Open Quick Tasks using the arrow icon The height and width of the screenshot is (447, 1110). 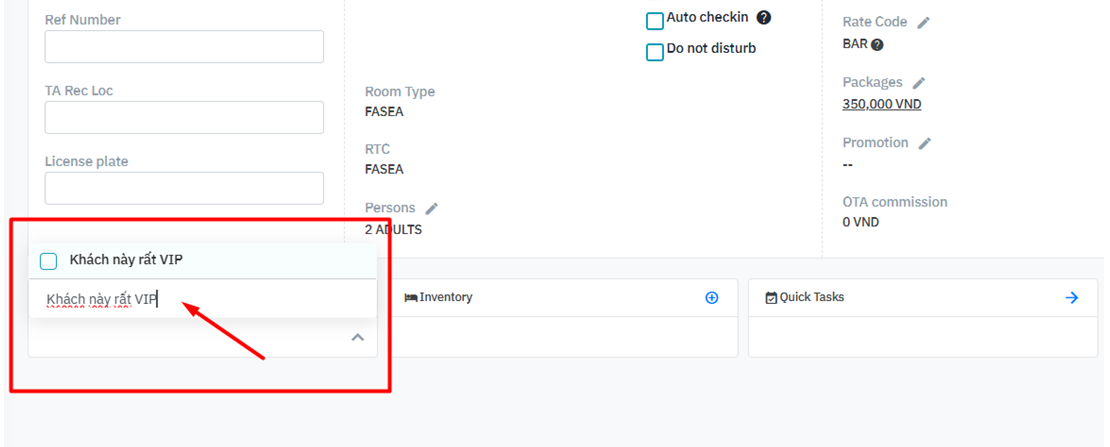1072,297
